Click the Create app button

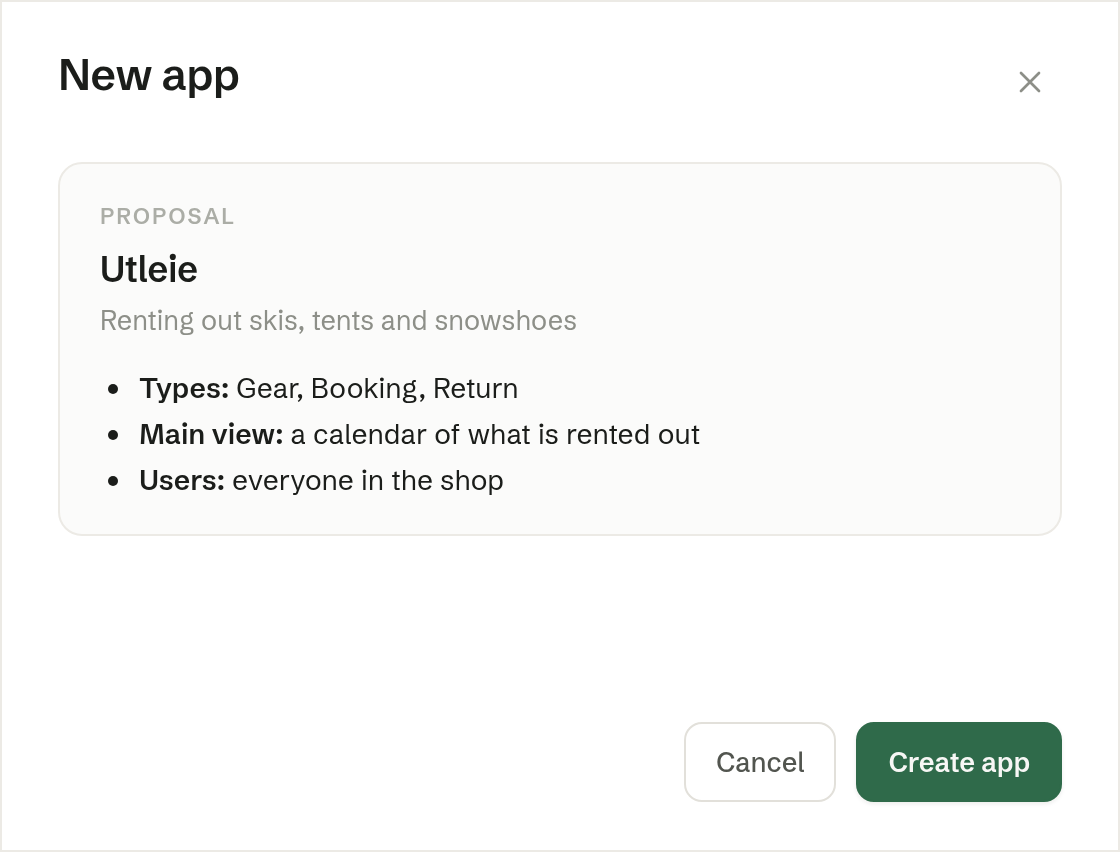959,762
